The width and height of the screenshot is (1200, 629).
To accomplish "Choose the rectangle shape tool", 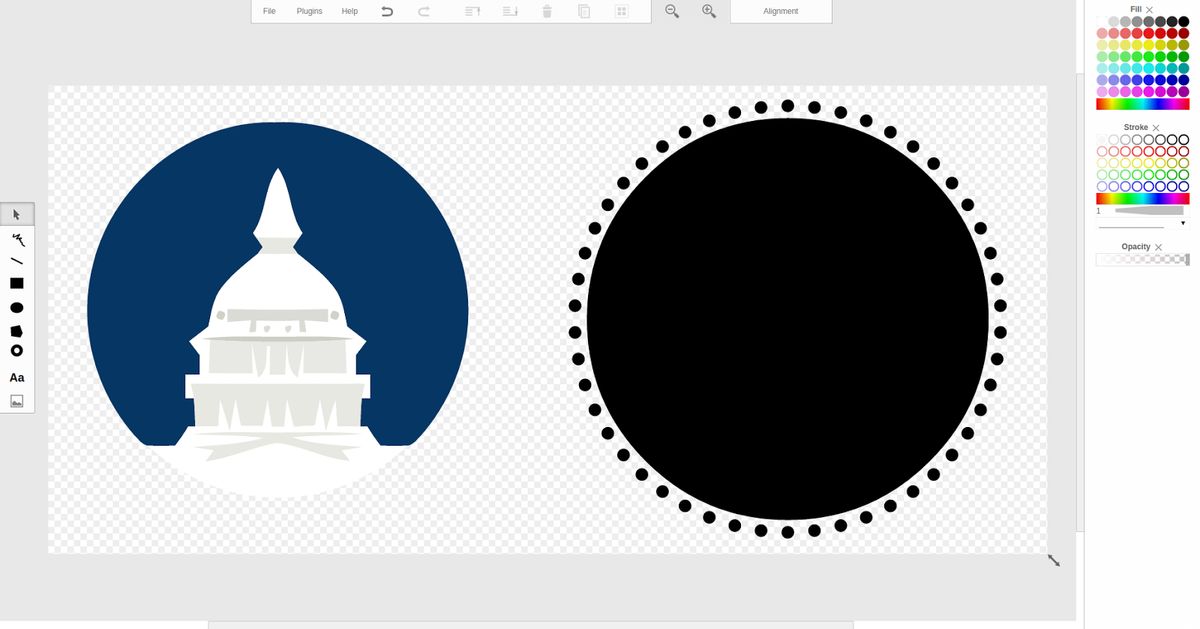I will [17, 284].
